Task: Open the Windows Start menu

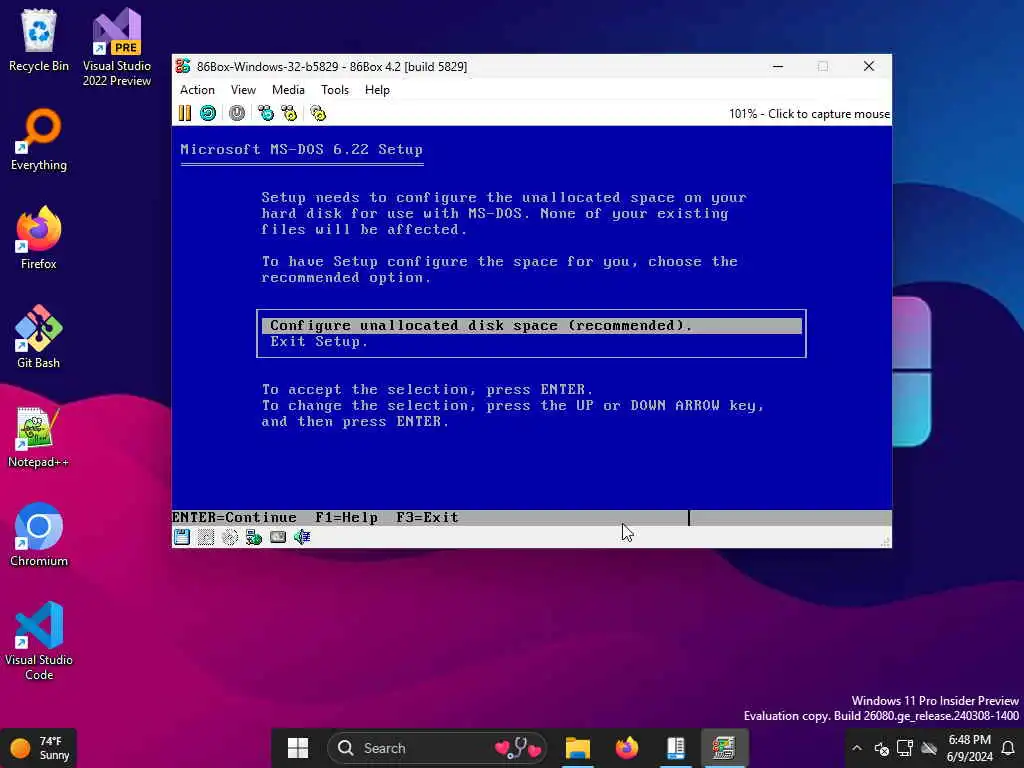Action: (x=298, y=748)
